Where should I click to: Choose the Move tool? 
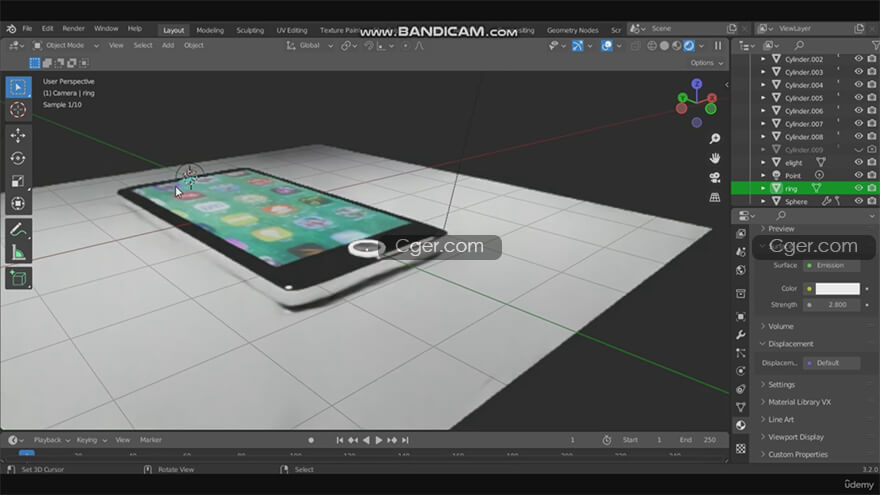(18, 135)
